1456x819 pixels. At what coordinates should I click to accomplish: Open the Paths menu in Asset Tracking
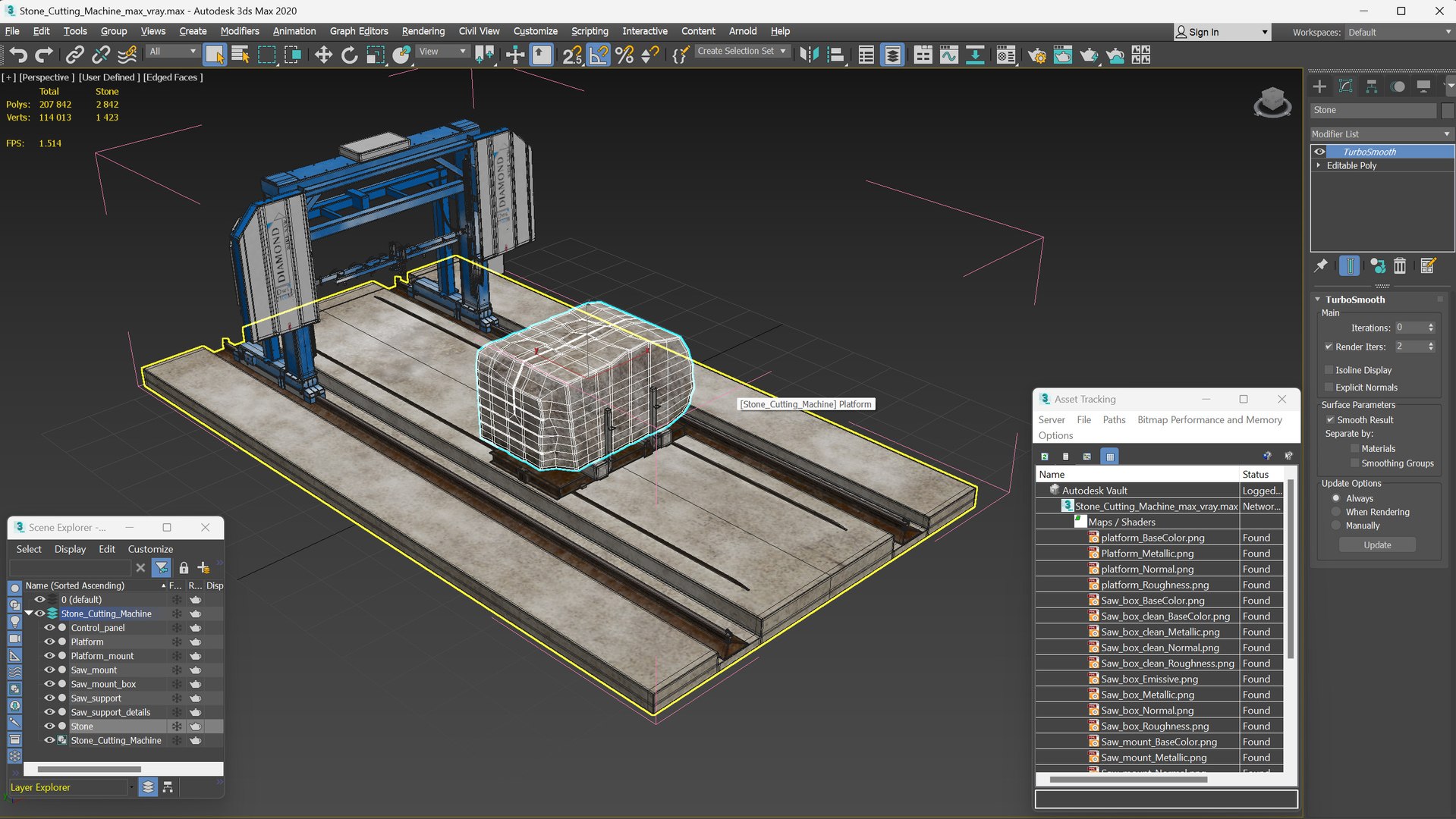pos(1114,419)
